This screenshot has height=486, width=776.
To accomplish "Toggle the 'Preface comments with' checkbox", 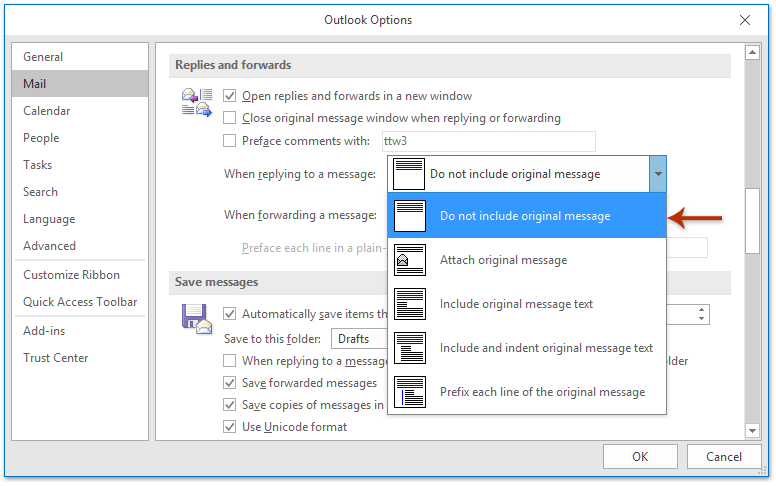I will pos(230,141).
